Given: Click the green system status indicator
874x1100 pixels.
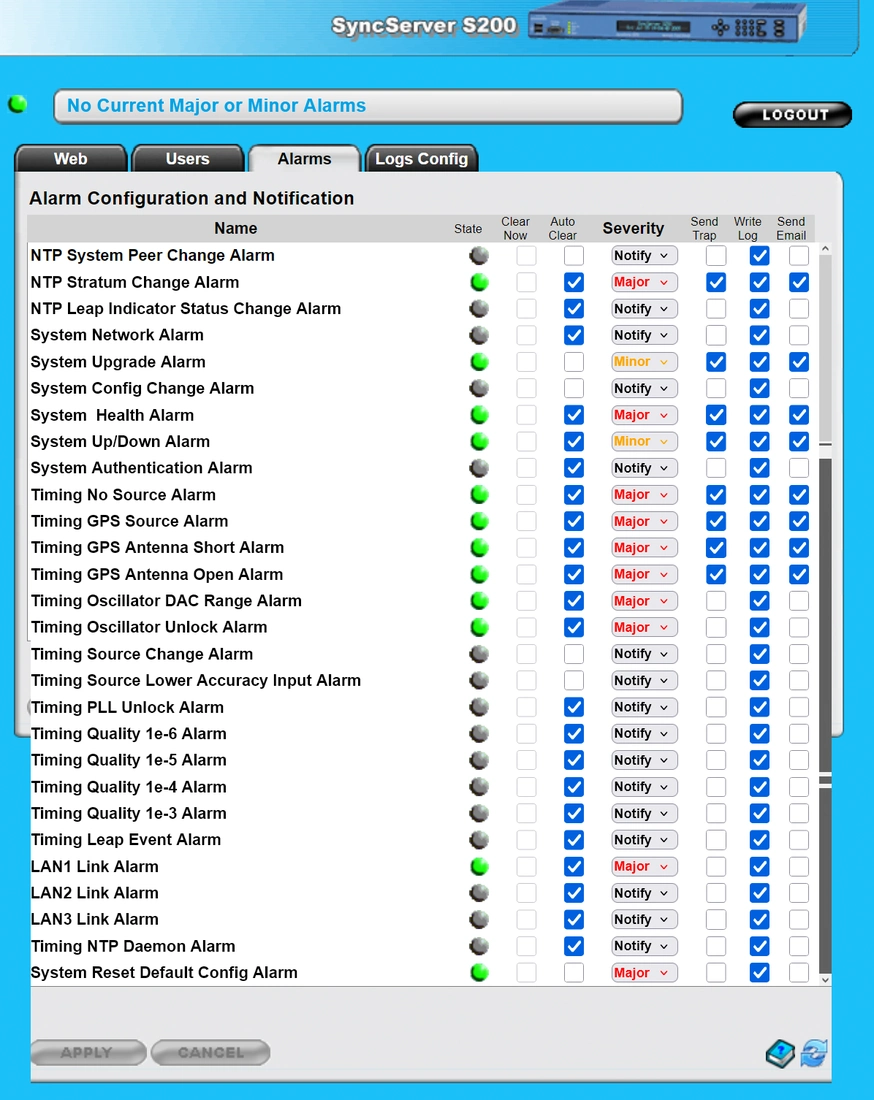Looking at the screenshot, I should click(18, 105).
